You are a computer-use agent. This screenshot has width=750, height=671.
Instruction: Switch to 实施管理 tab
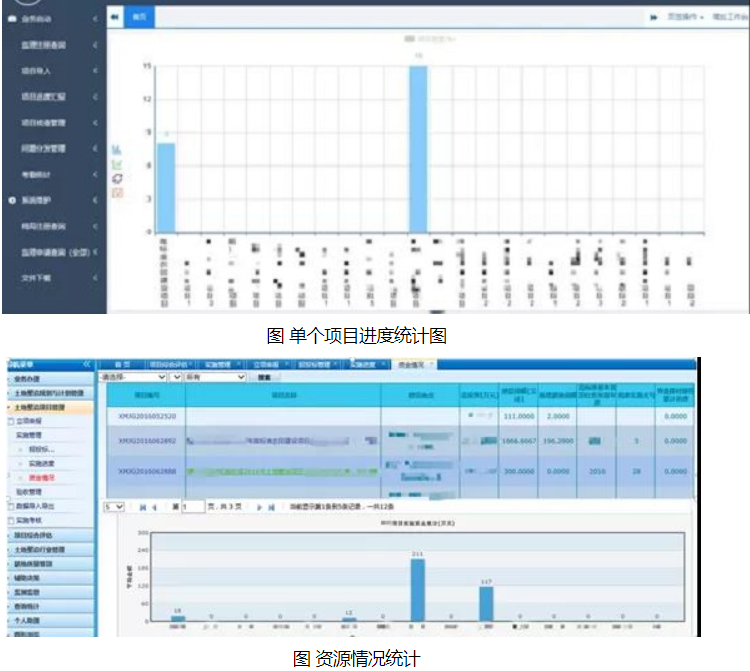[x=218, y=364]
